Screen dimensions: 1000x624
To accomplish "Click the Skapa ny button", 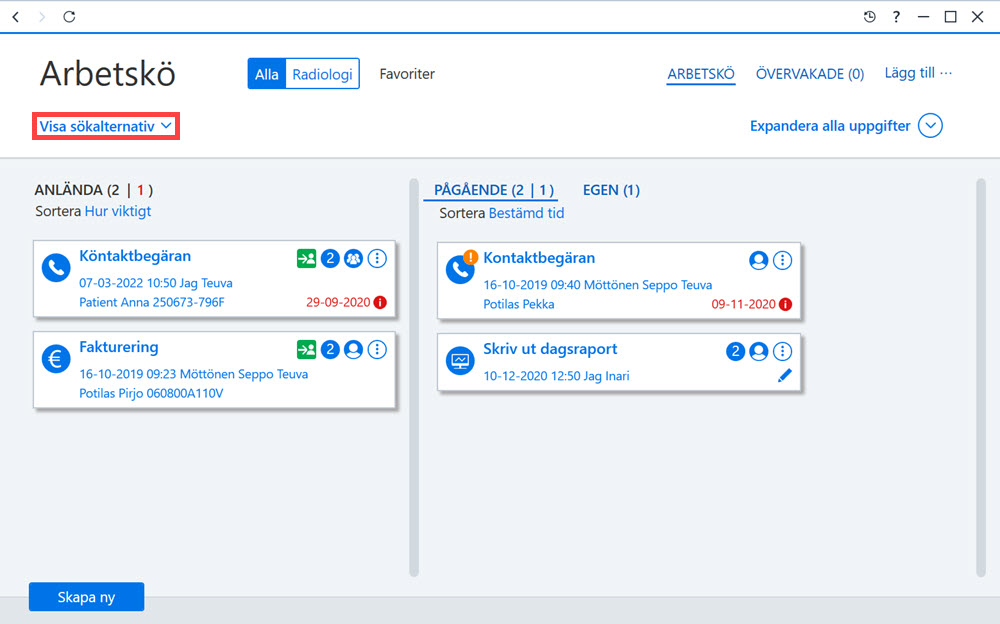I will coord(86,597).
